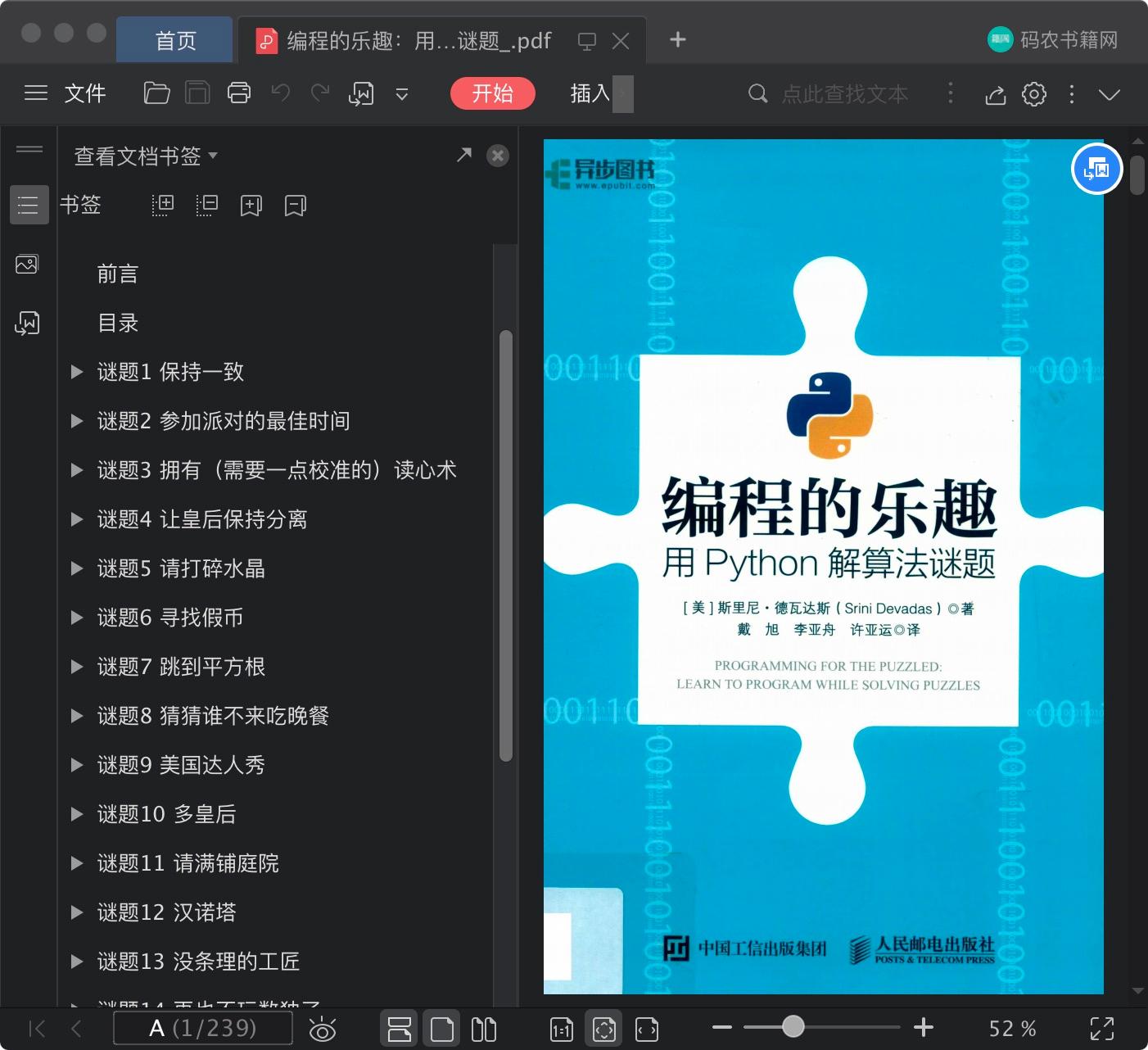The image size is (1148, 1050).
Task: Expand 谜题6 寻找假币
Action: (x=77, y=618)
